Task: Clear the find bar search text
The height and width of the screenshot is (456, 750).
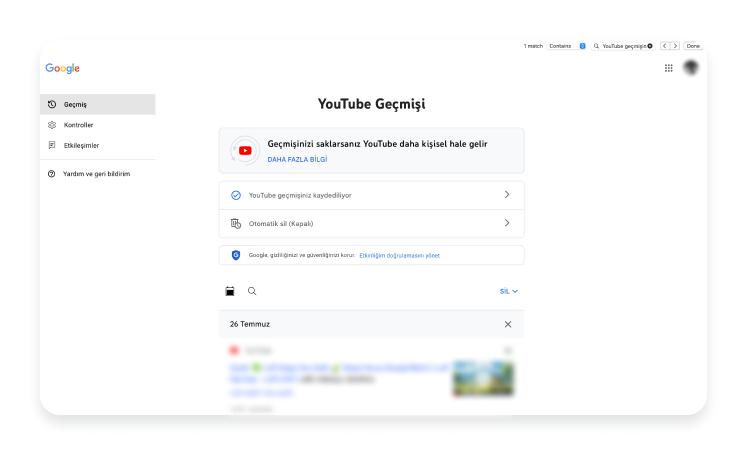Action: [650, 46]
